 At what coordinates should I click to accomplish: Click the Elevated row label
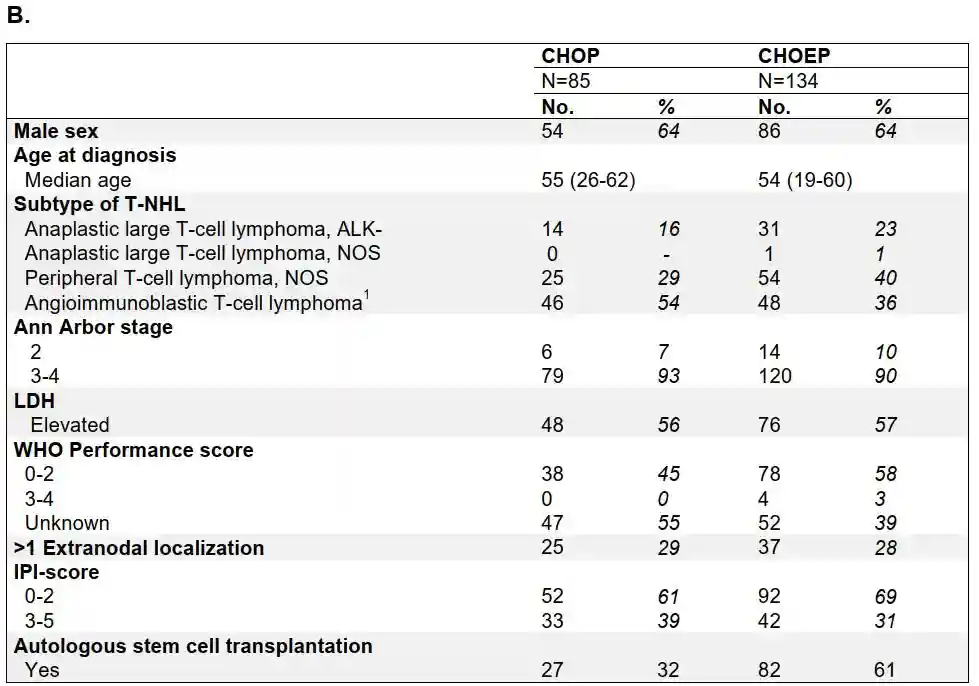(x=69, y=425)
